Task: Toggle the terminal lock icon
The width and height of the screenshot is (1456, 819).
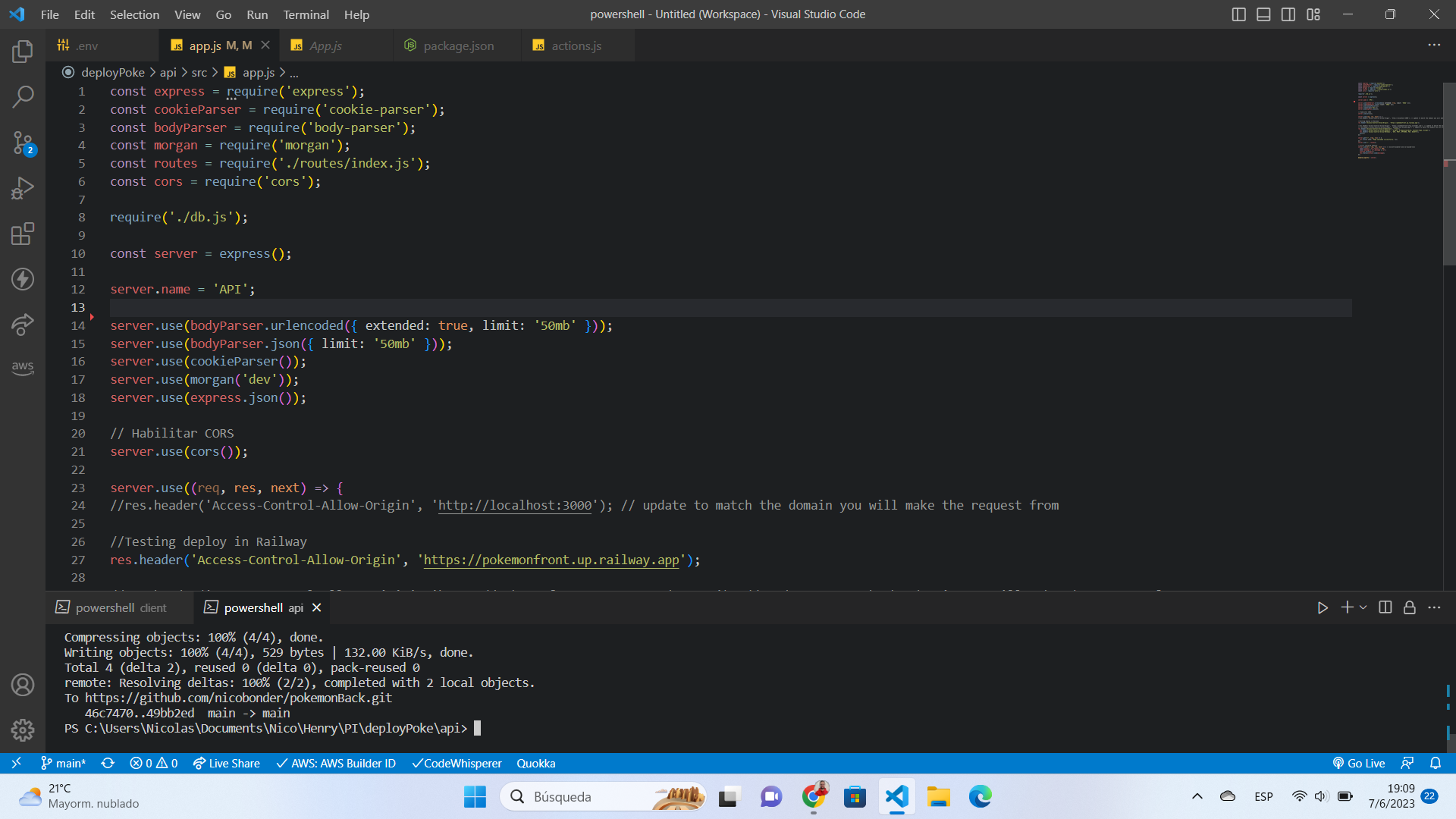Action: tap(1410, 607)
